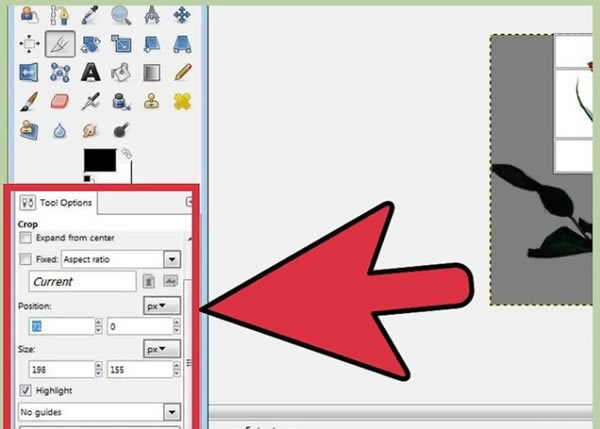The image size is (600, 429).
Task: Click the flower image in the canvas
Action: (x=541, y=170)
